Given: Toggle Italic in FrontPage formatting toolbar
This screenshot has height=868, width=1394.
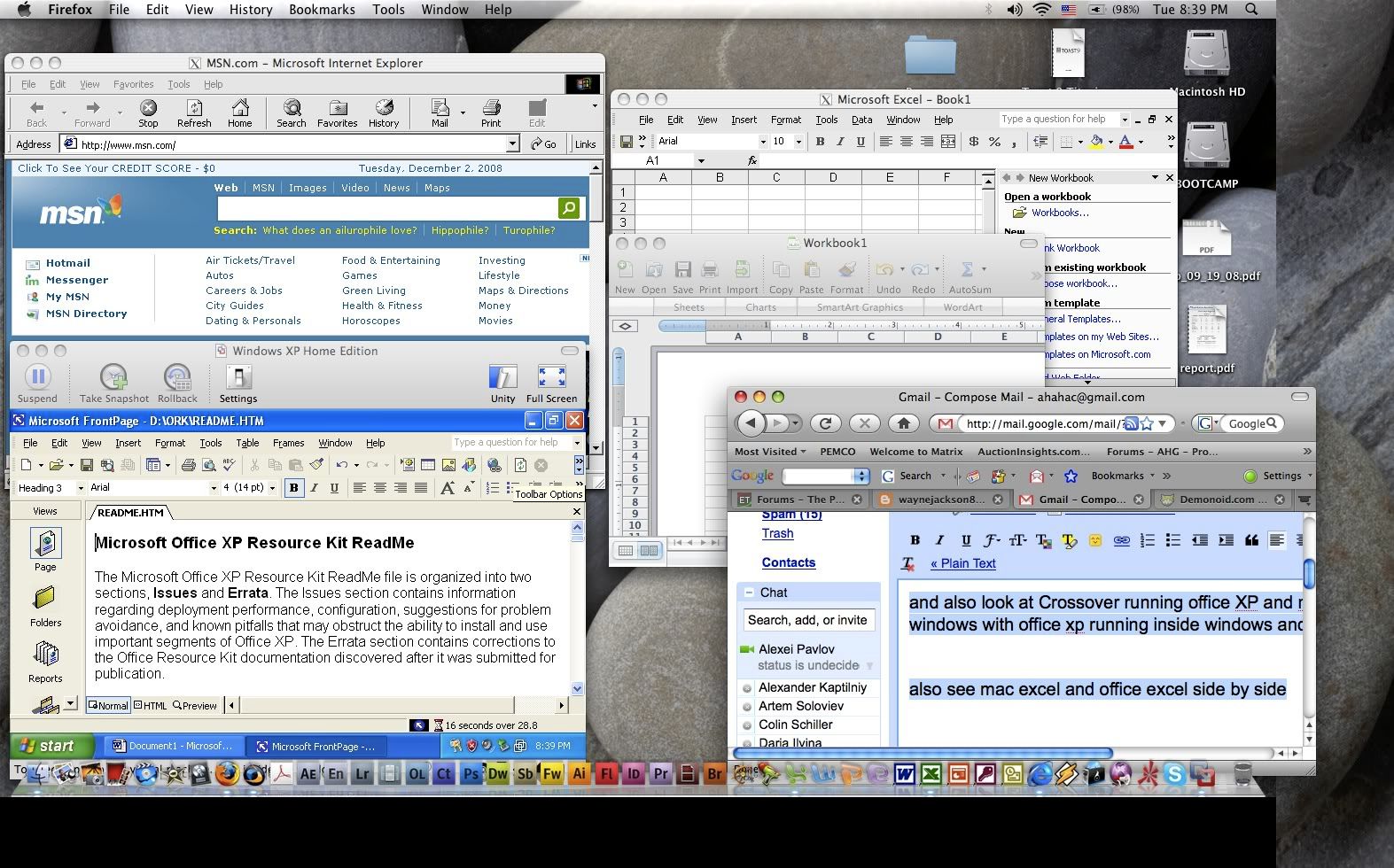Looking at the screenshot, I should pos(314,488).
